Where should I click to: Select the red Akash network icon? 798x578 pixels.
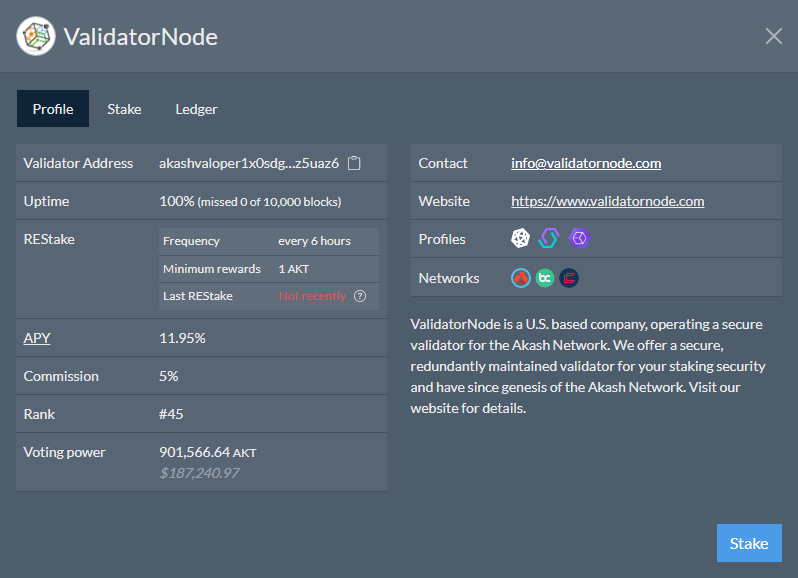[x=521, y=278]
